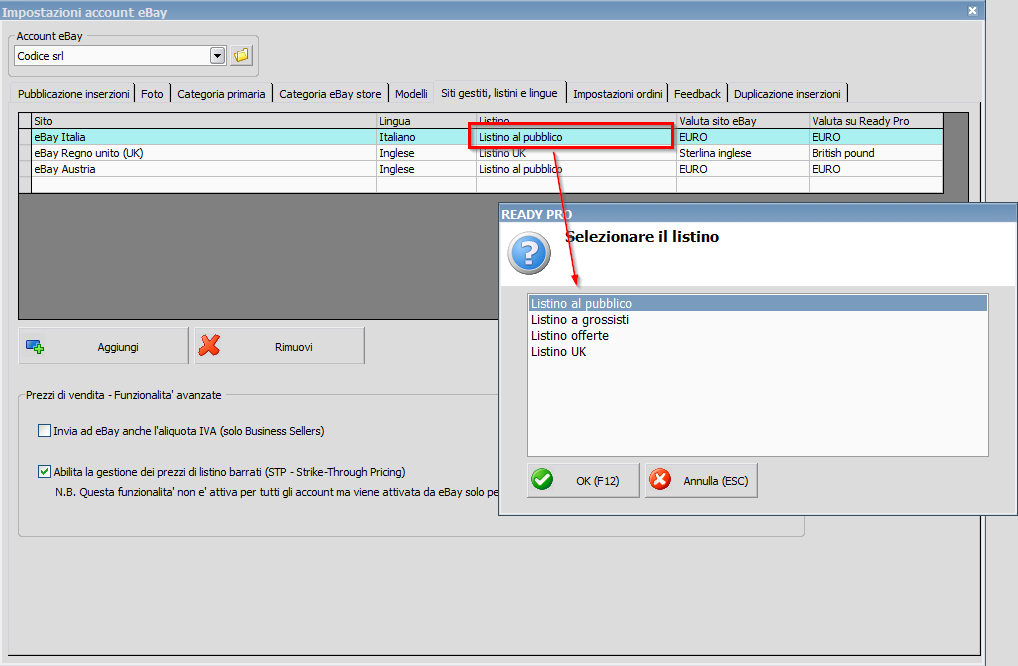Click Valuta sito eBay column header
The height and width of the screenshot is (666, 1018).
coord(742,121)
